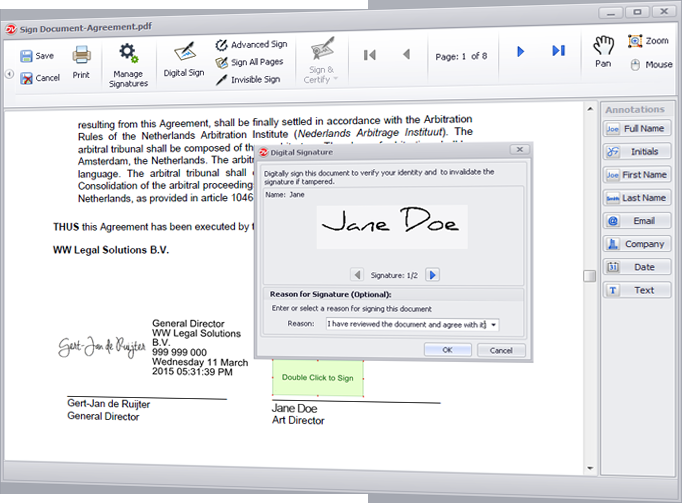The height and width of the screenshot is (503, 682).
Task: Add Email annotation
Action: tap(637, 221)
